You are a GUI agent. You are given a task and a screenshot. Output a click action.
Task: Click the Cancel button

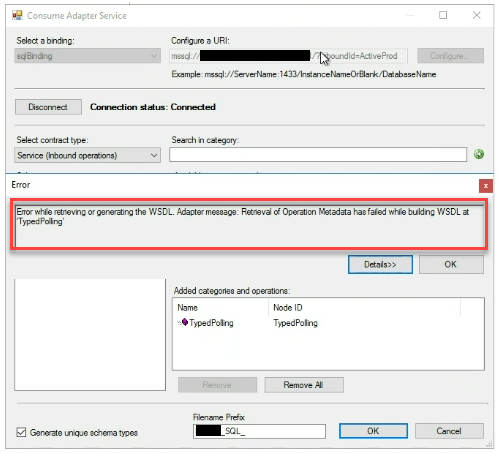(x=449, y=431)
